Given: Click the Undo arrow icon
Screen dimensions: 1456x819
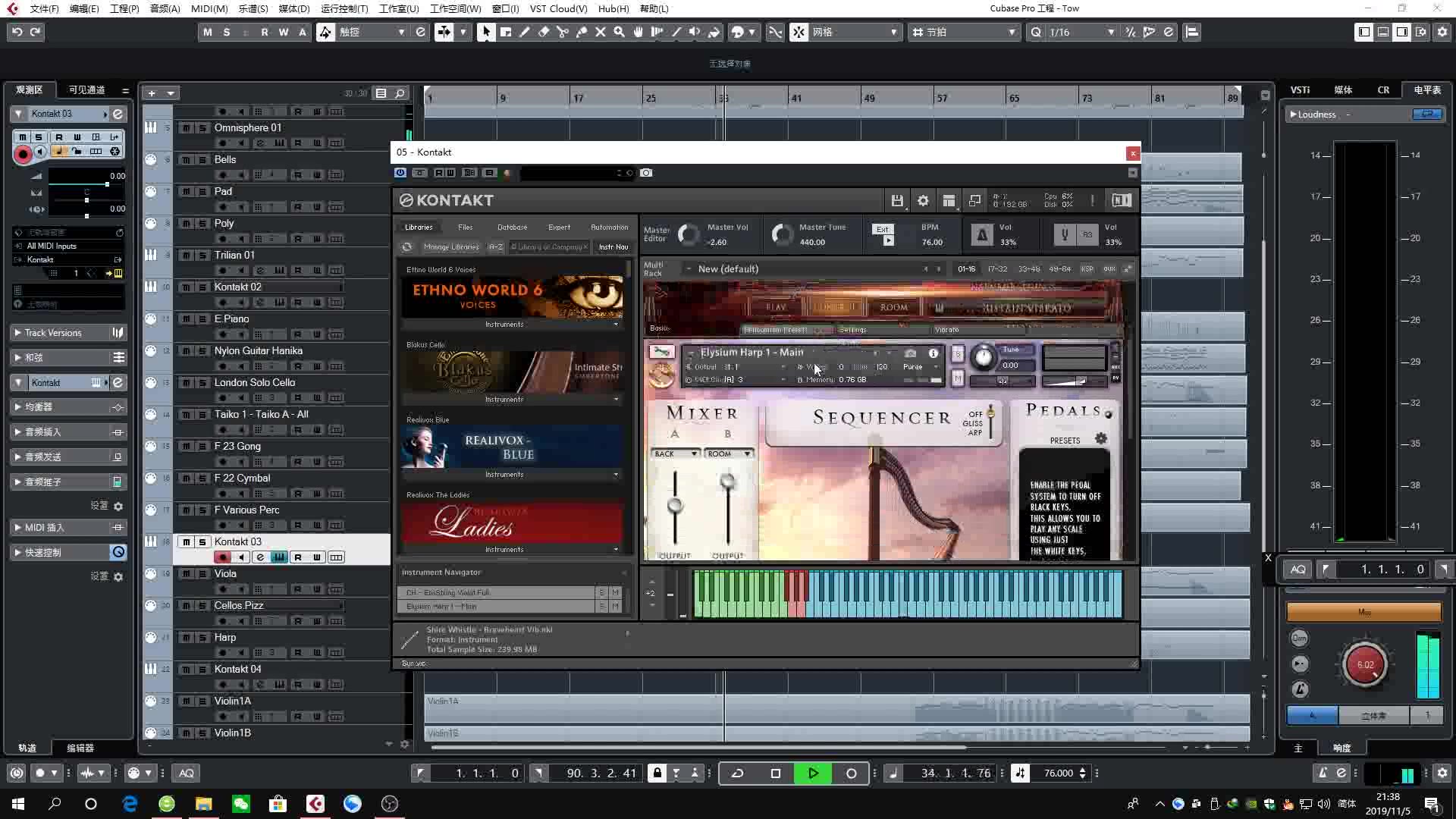Looking at the screenshot, I should [x=17, y=32].
